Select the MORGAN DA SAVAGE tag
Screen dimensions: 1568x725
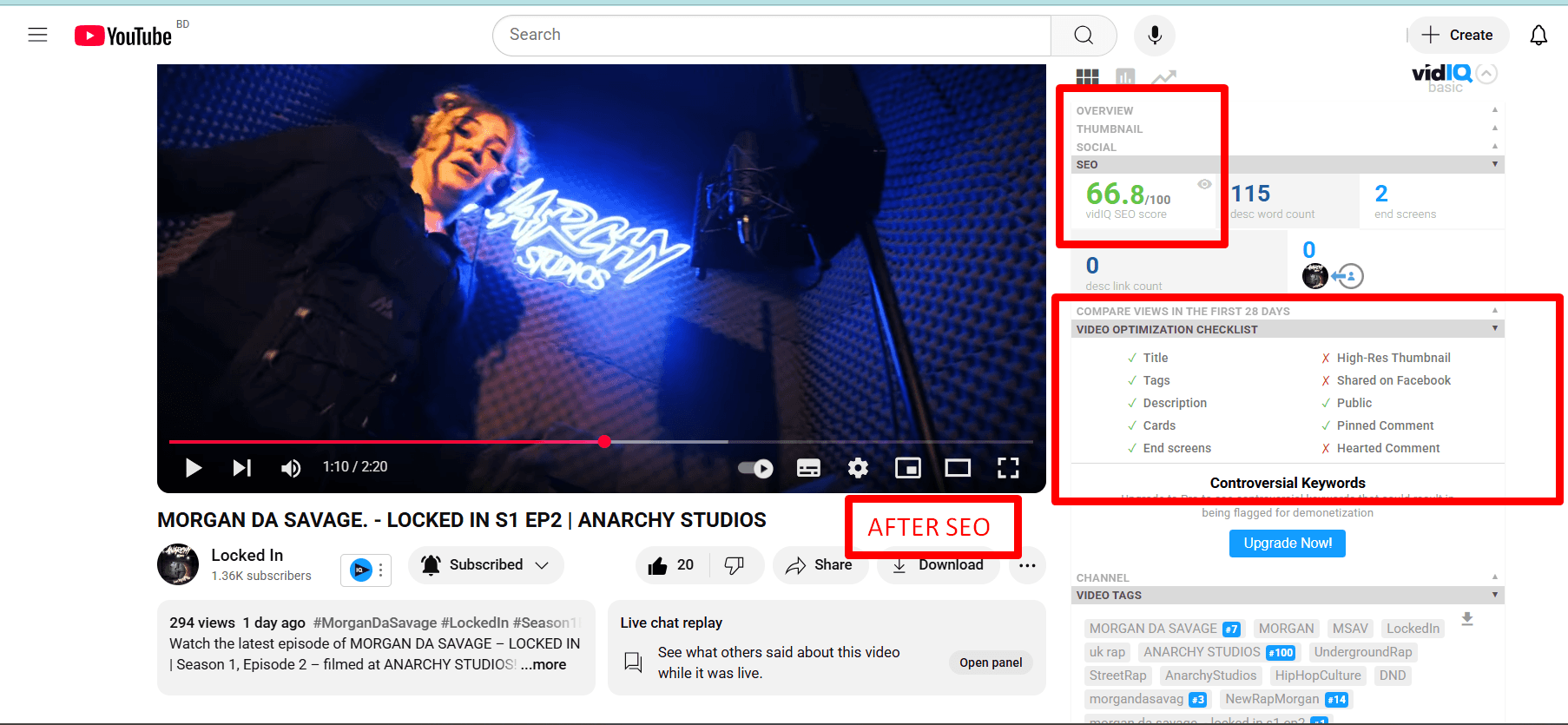1164,629
